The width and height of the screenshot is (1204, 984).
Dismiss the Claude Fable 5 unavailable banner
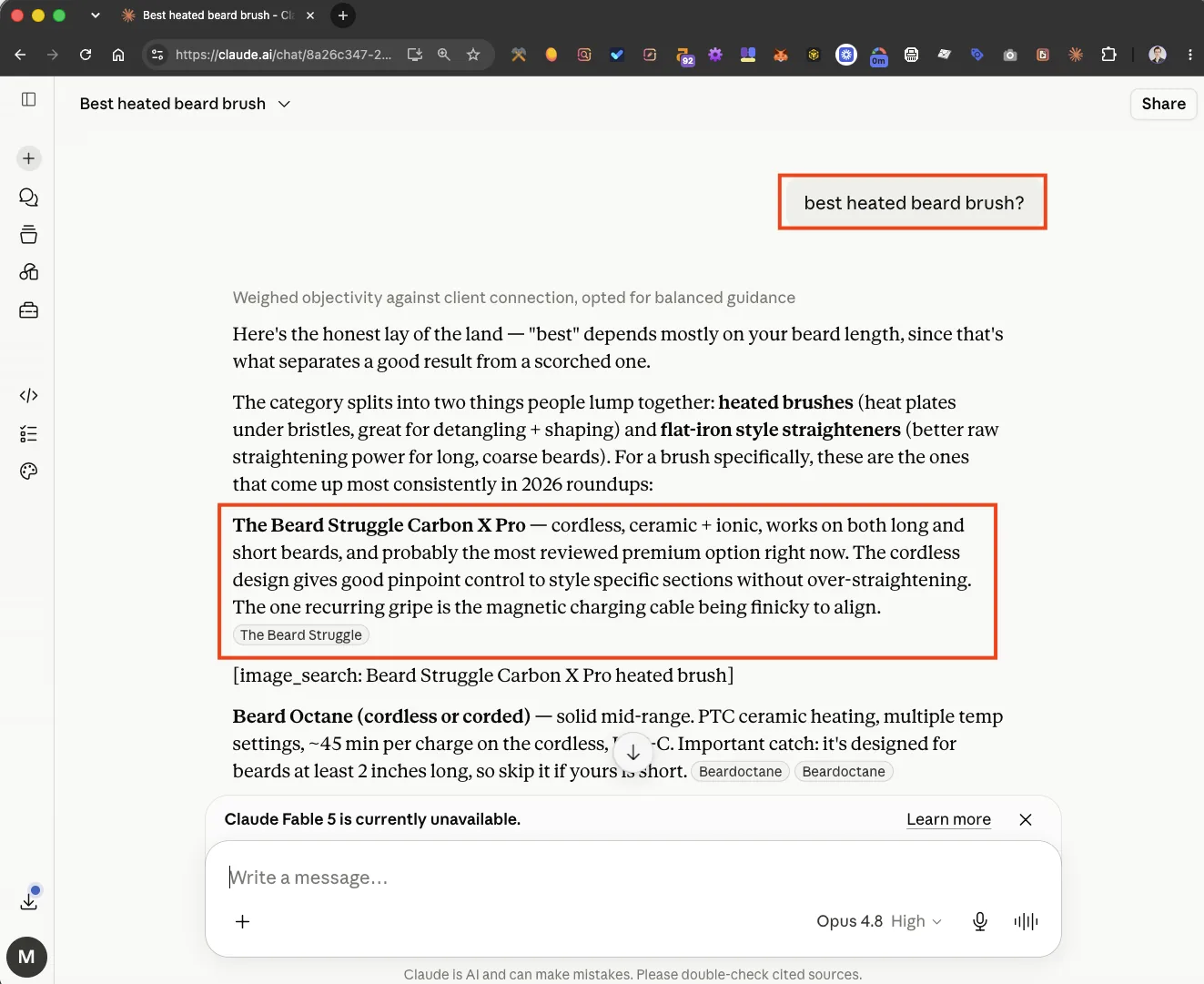[1026, 819]
